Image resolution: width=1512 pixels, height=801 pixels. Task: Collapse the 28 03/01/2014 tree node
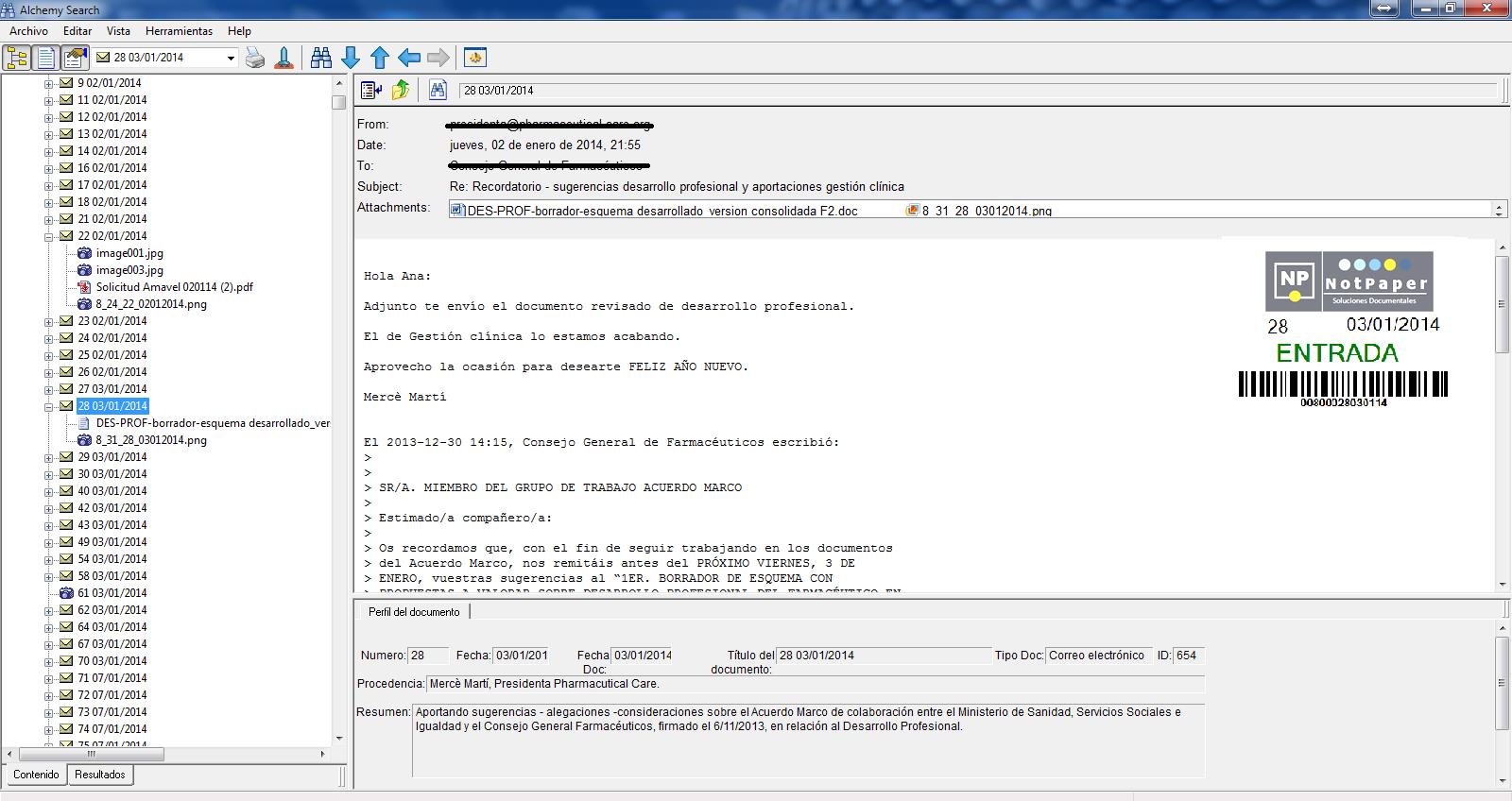49,406
